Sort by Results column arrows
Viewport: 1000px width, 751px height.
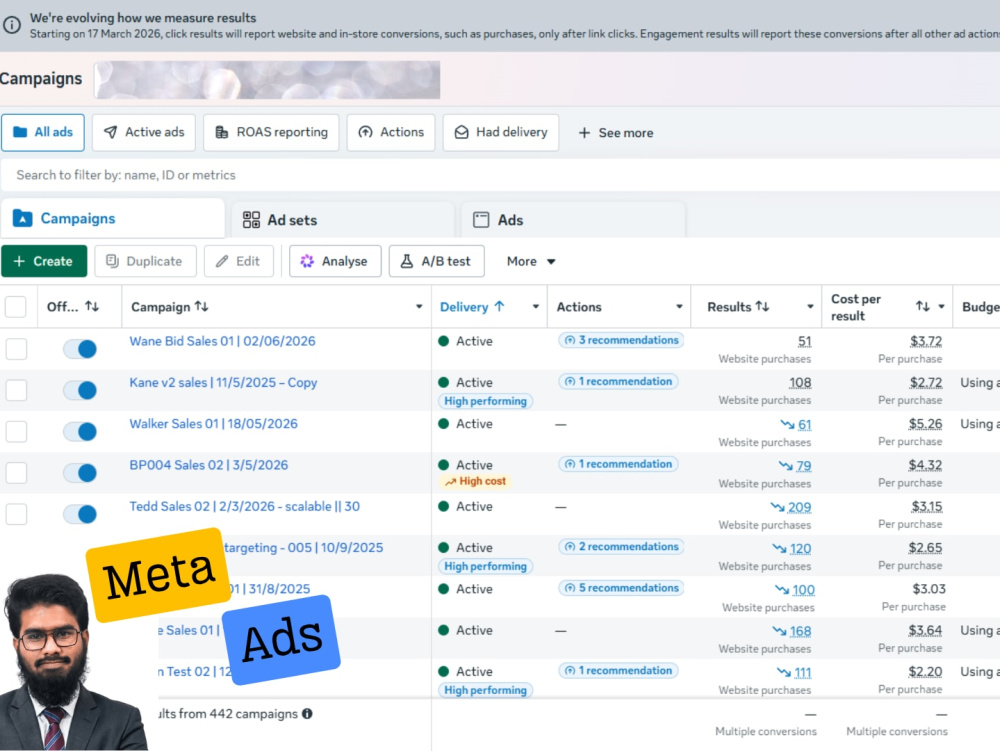pos(762,307)
